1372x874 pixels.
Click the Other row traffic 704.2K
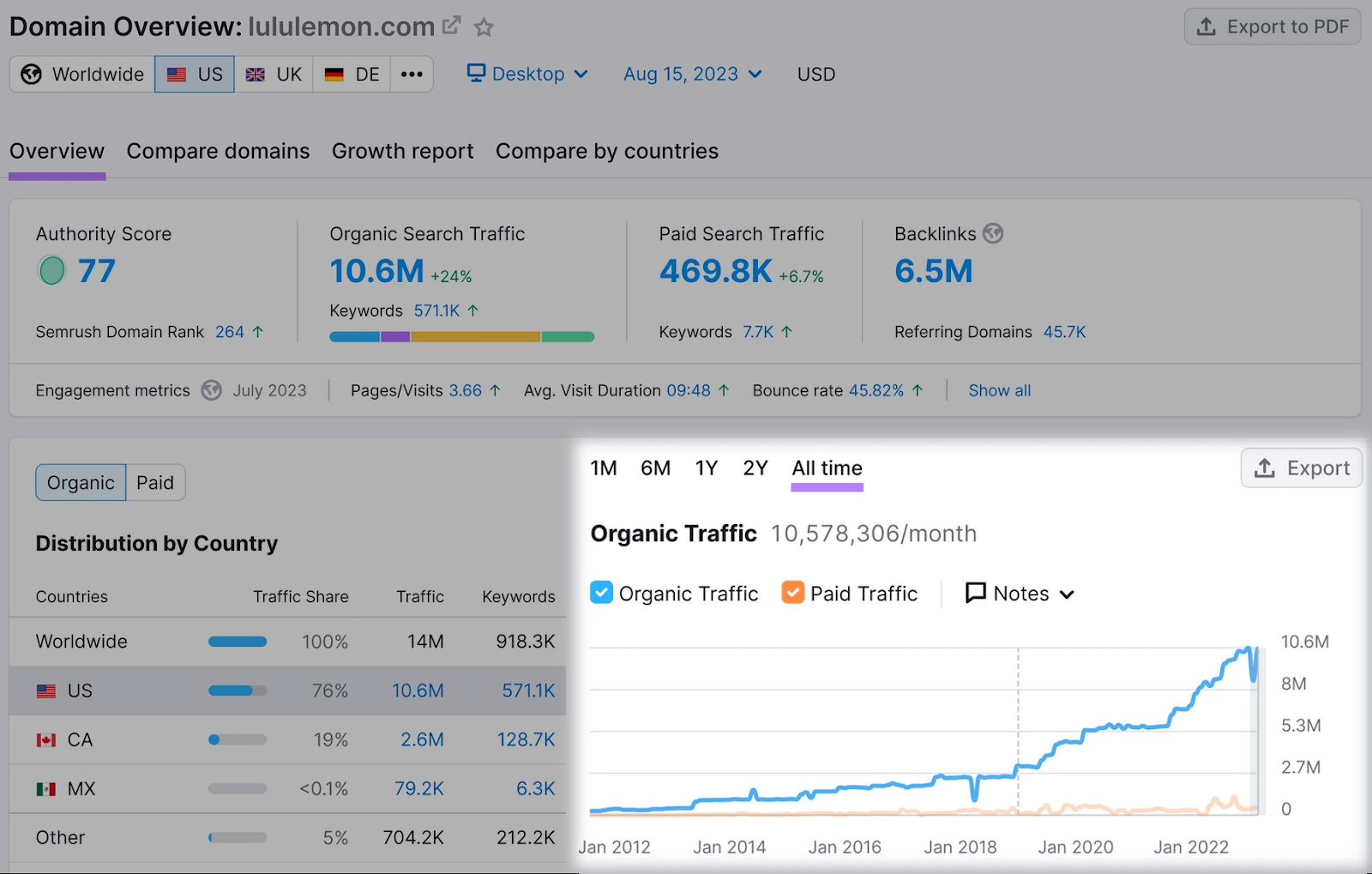point(413,837)
